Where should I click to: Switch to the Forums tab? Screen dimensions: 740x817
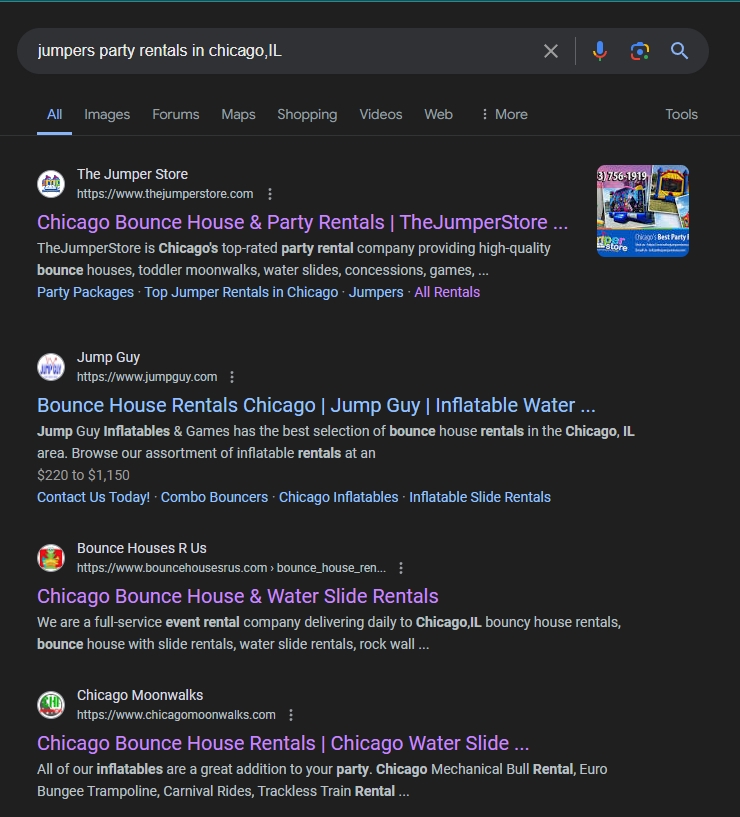[x=176, y=115]
